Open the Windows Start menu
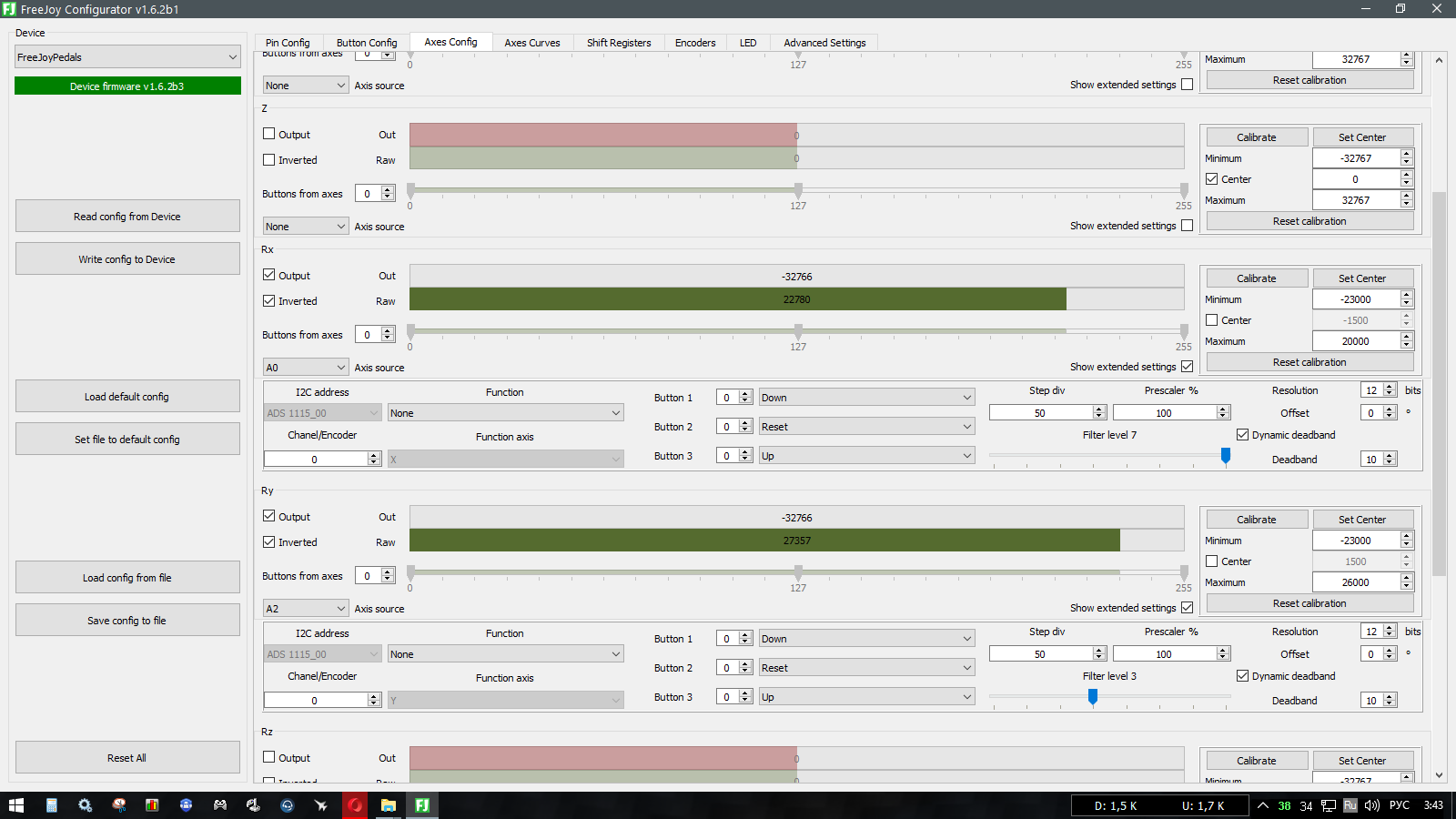The height and width of the screenshot is (819, 1456). [16, 805]
